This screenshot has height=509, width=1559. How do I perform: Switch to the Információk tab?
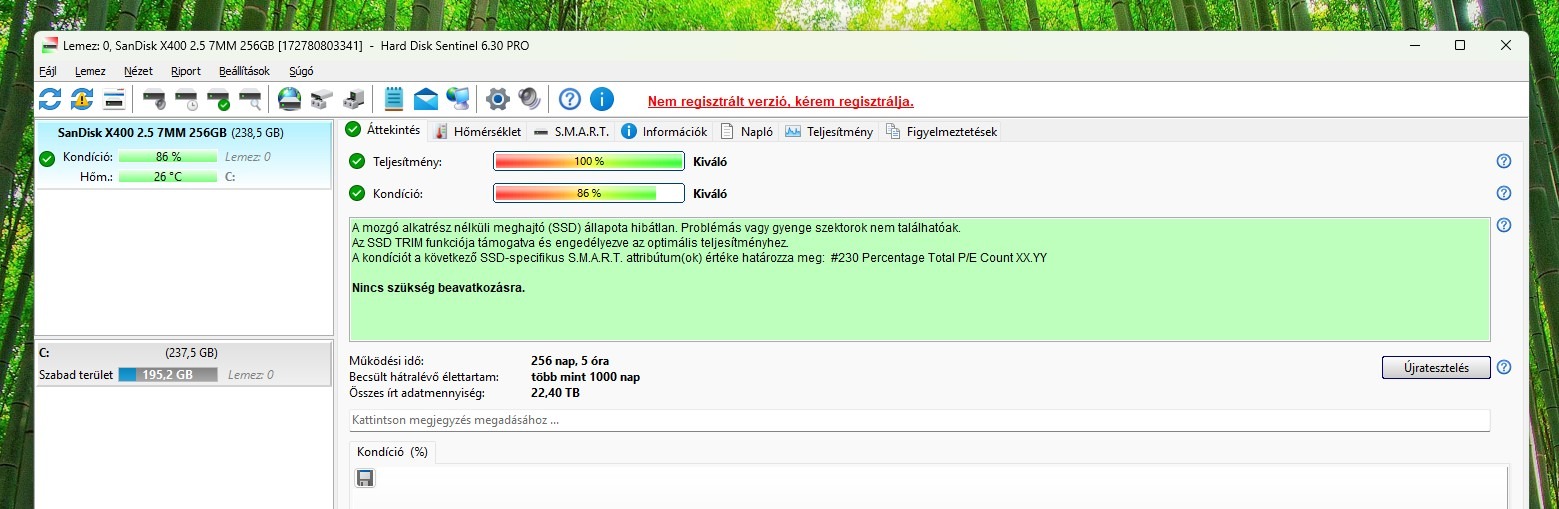(x=664, y=131)
